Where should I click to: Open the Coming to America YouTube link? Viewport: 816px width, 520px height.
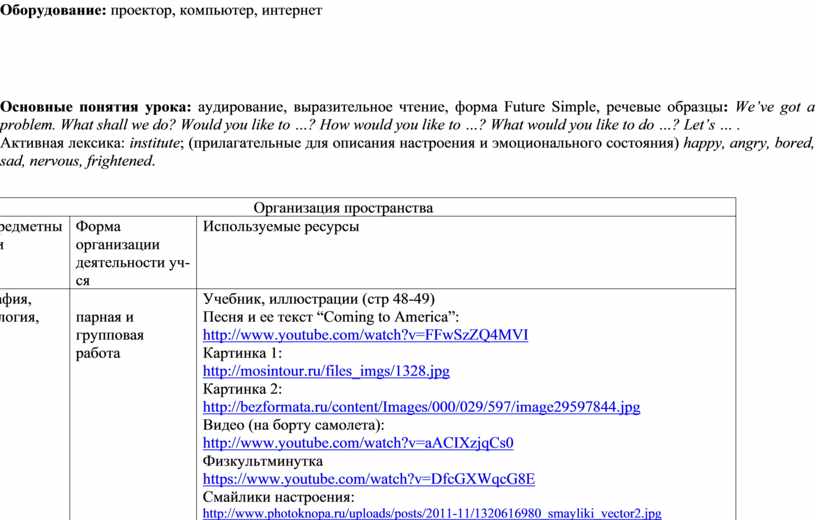[x=365, y=335]
